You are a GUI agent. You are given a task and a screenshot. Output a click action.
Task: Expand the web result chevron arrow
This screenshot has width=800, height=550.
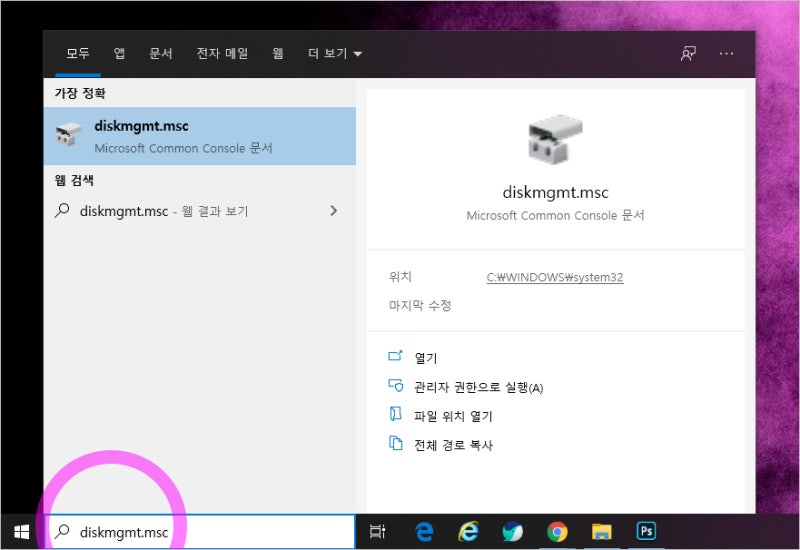click(334, 211)
